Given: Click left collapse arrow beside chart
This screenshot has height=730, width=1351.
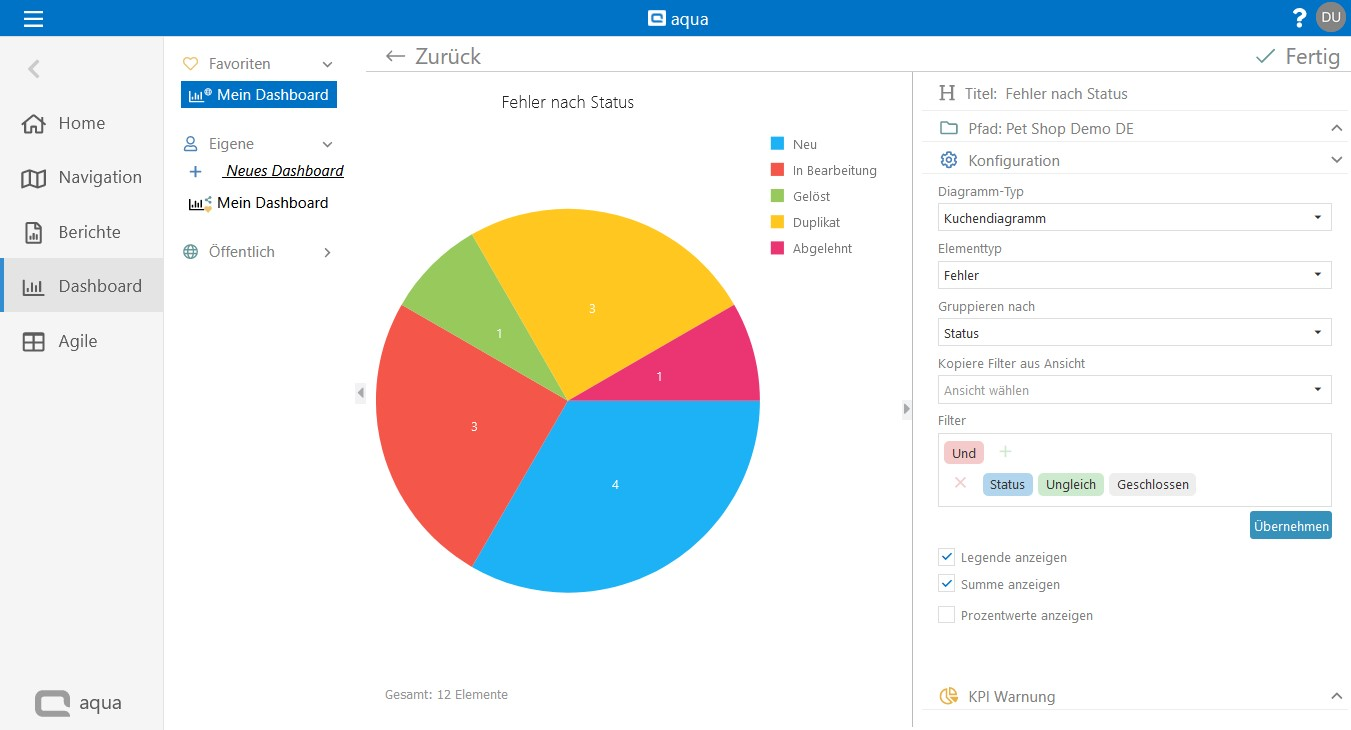Looking at the screenshot, I should [x=360, y=394].
